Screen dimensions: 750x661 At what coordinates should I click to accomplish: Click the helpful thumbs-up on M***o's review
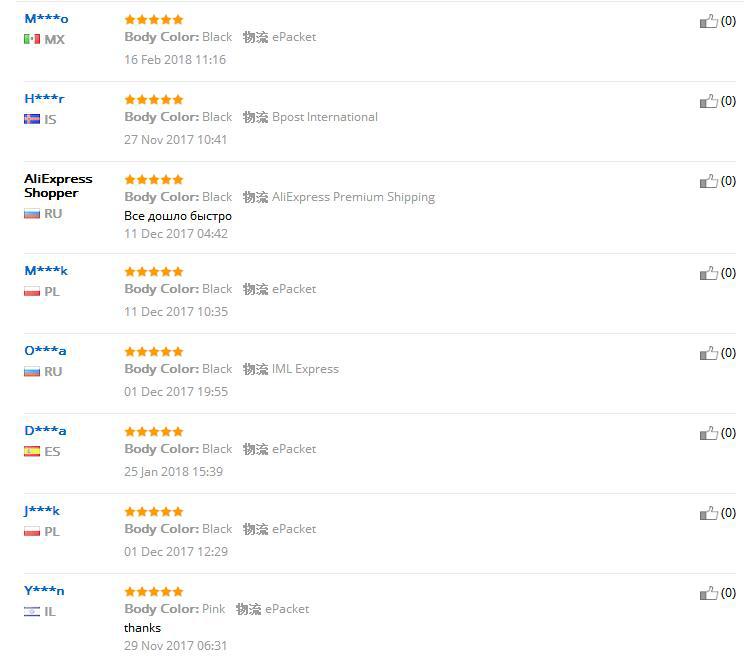(x=708, y=21)
